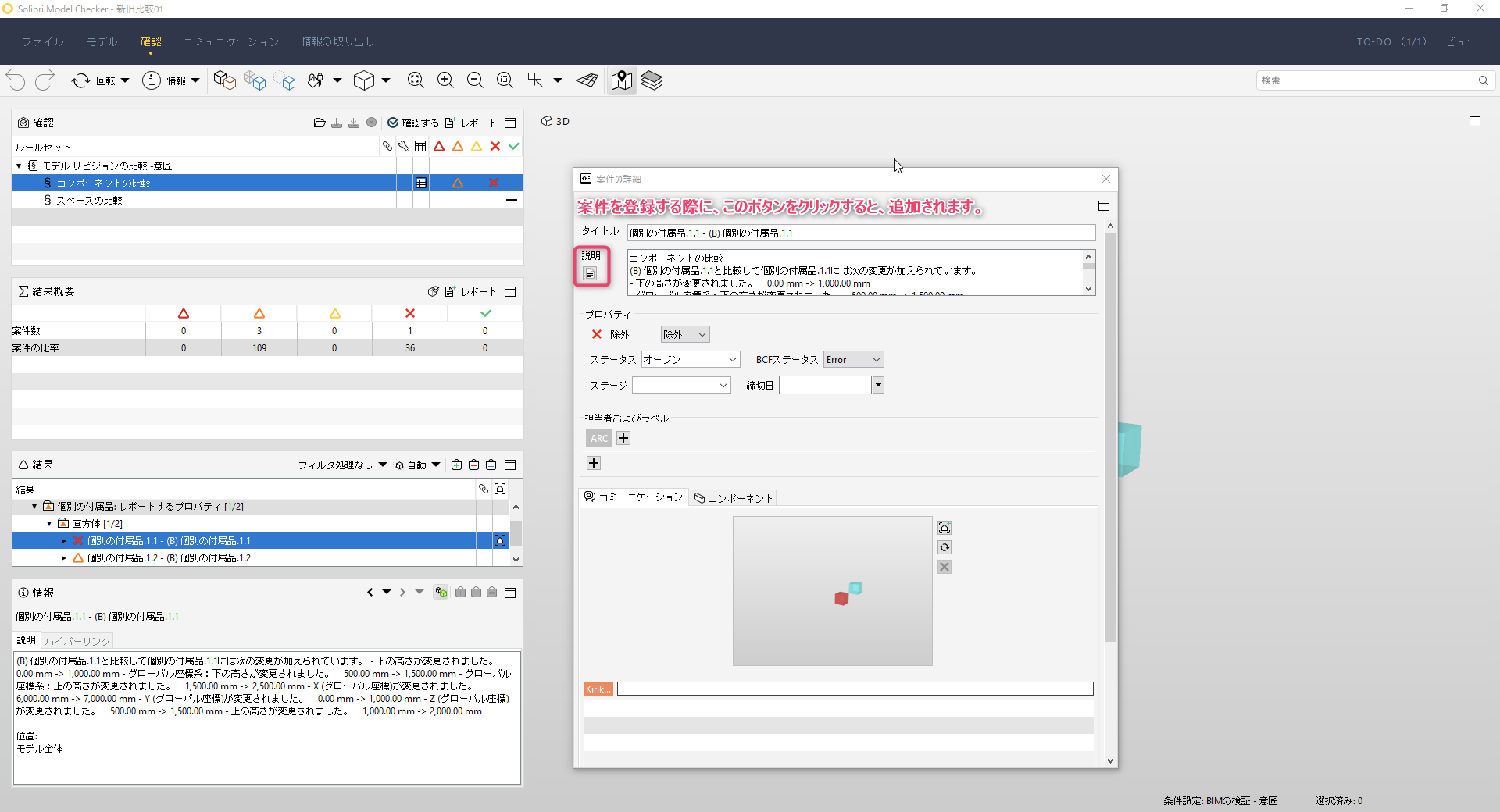Image resolution: width=1500 pixels, height=812 pixels.
Task: Click the zoom out magnifier icon
Action: click(475, 80)
